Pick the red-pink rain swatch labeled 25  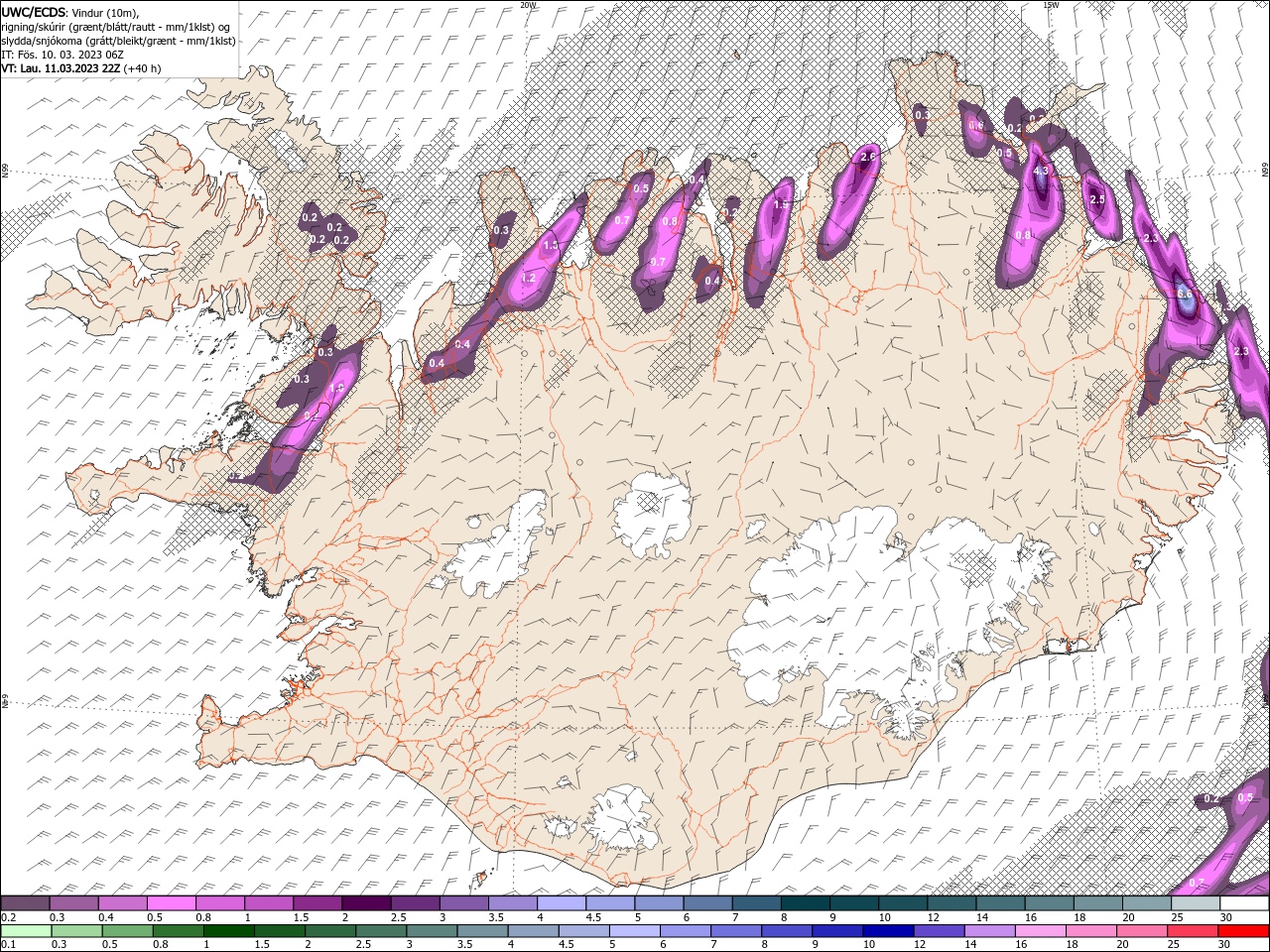click(x=1192, y=931)
